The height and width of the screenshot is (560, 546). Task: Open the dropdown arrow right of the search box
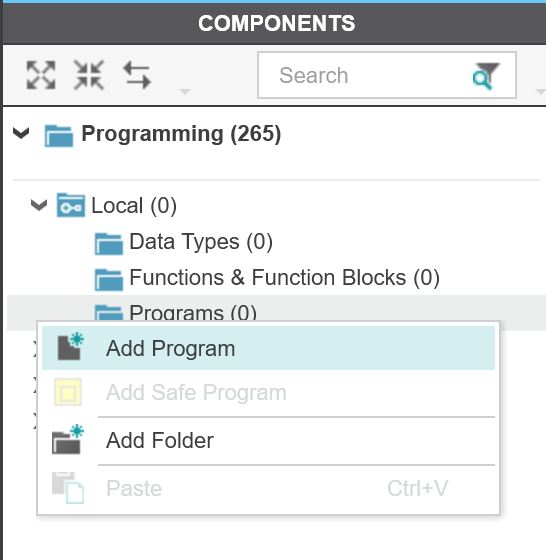click(x=541, y=92)
